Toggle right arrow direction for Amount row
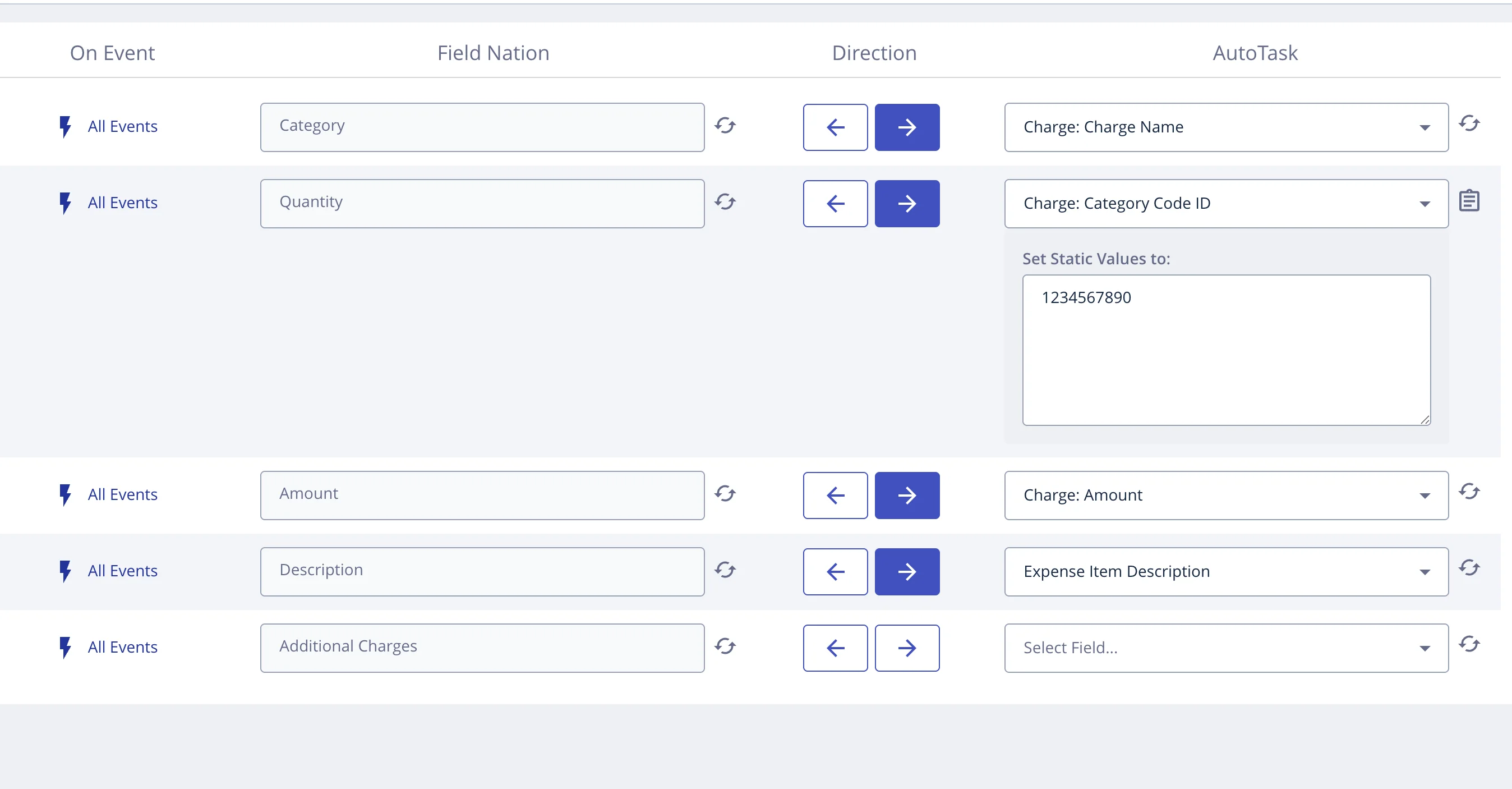This screenshot has height=789, width=1512. (907, 496)
